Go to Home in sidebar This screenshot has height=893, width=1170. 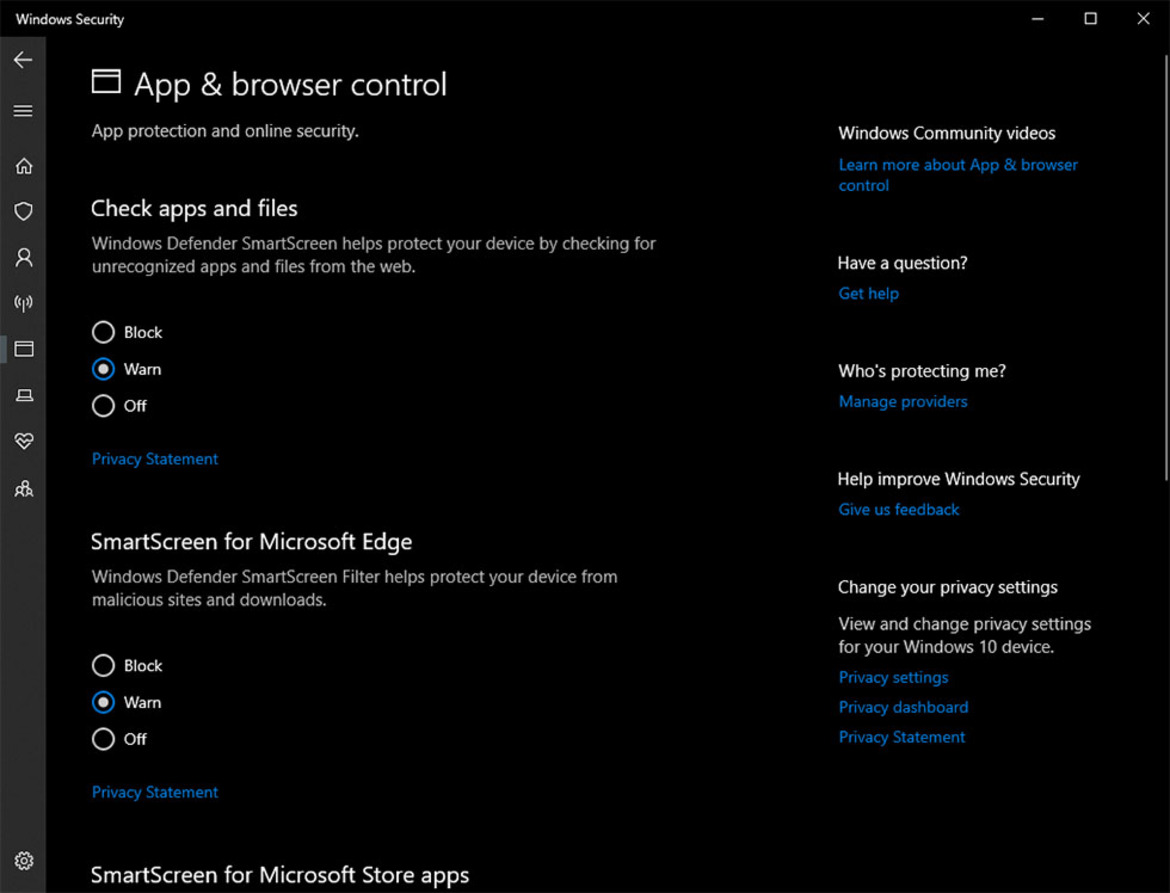point(24,166)
